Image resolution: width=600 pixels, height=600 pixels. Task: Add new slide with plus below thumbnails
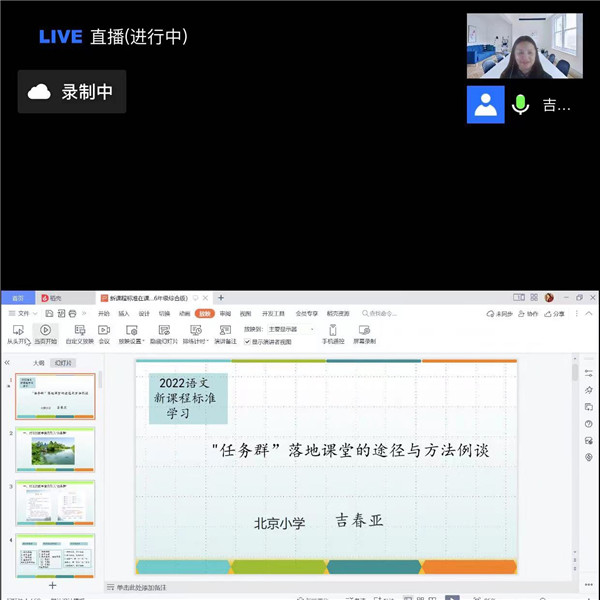click(x=52, y=585)
